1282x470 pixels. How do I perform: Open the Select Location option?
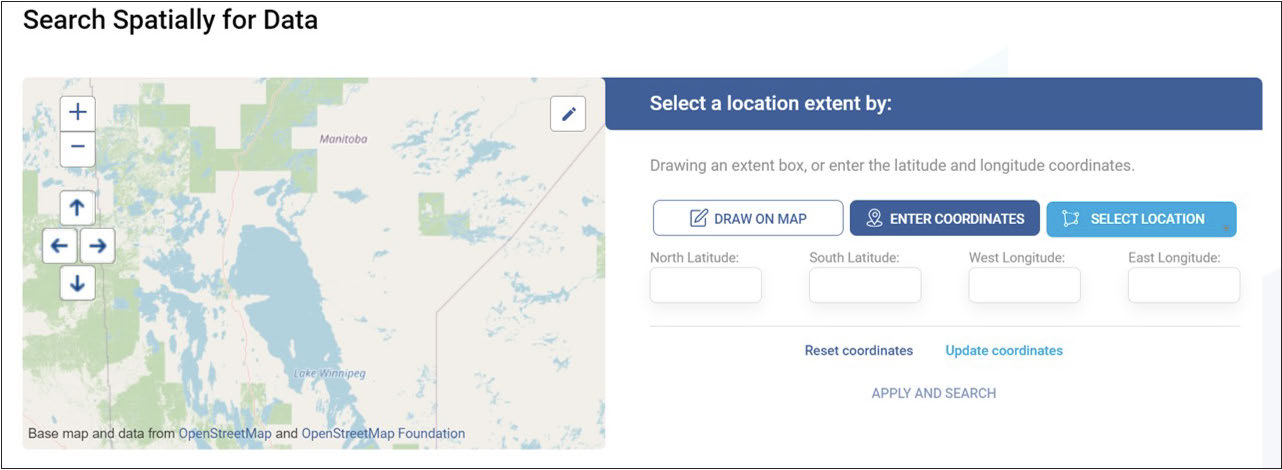click(x=1140, y=219)
